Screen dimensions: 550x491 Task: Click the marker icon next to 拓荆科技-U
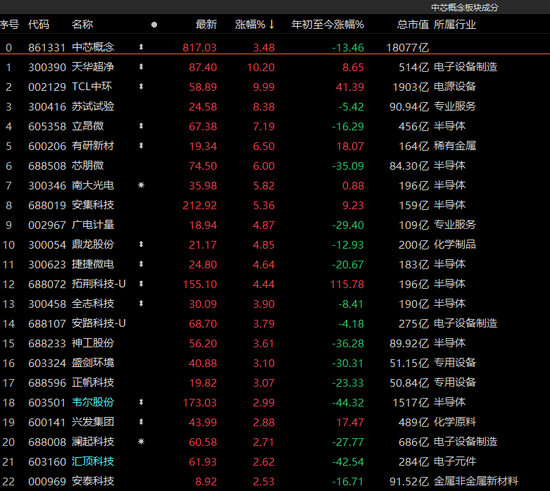pos(141,283)
